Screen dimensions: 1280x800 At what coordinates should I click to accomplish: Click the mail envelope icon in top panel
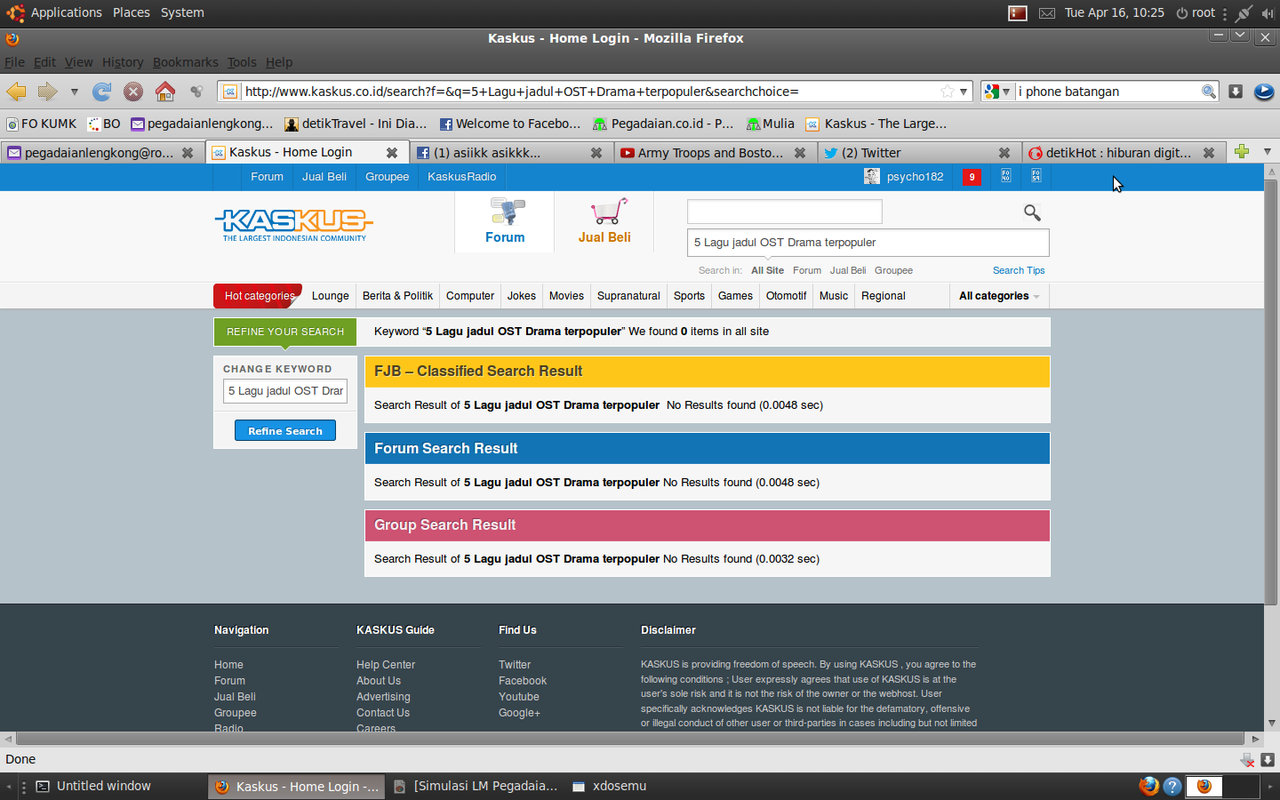point(1047,13)
